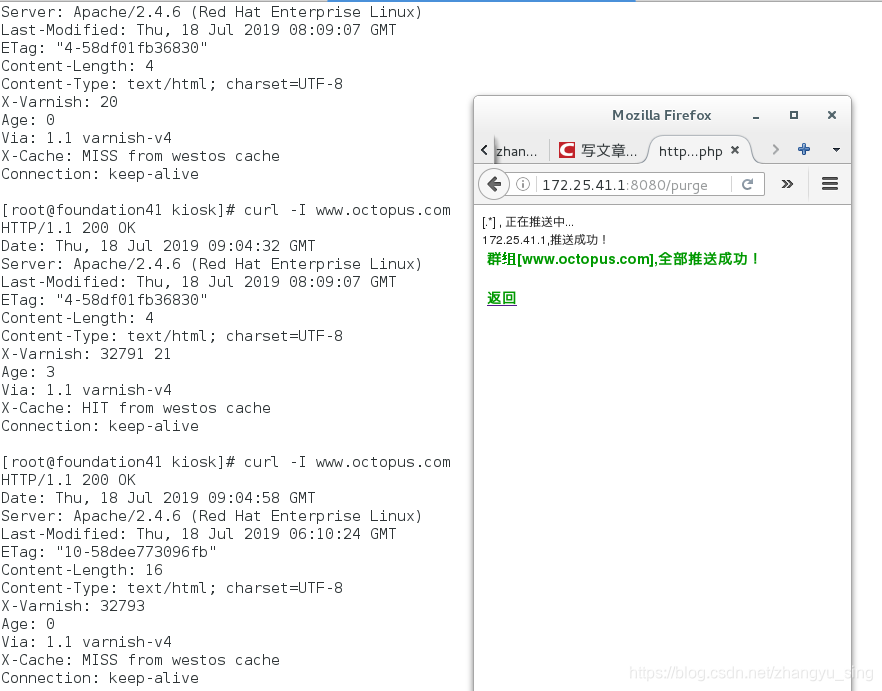Open the Firefox hamburger menu

tap(830, 184)
